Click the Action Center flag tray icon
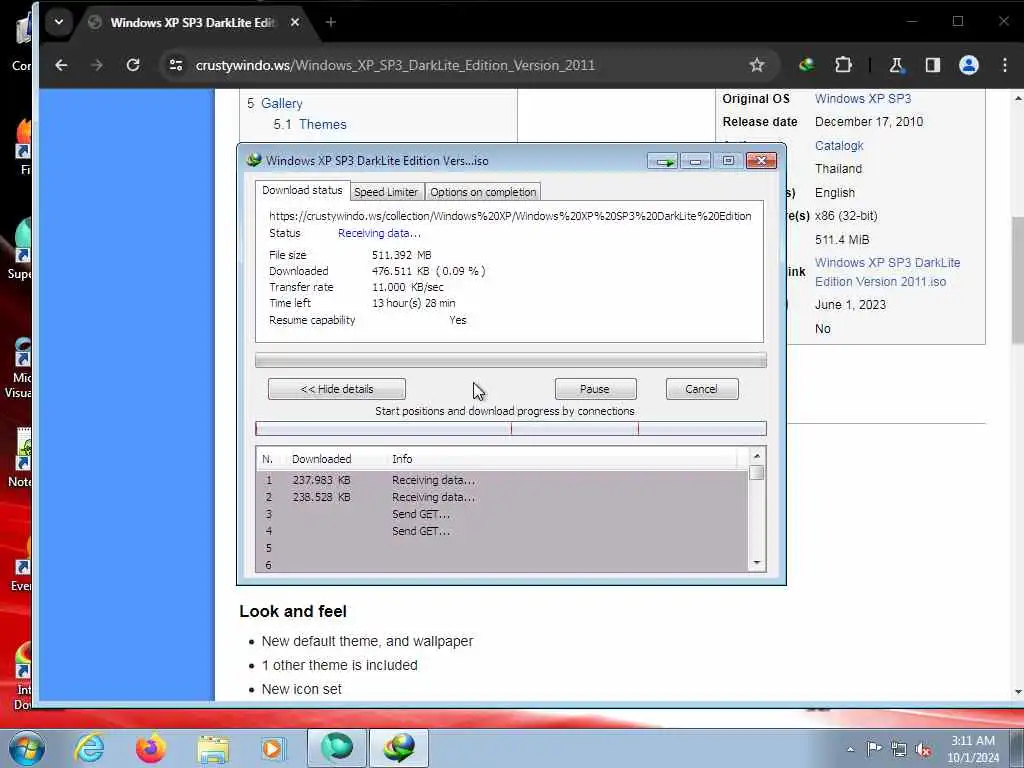The width and height of the screenshot is (1024, 768). pyautogui.click(x=874, y=748)
